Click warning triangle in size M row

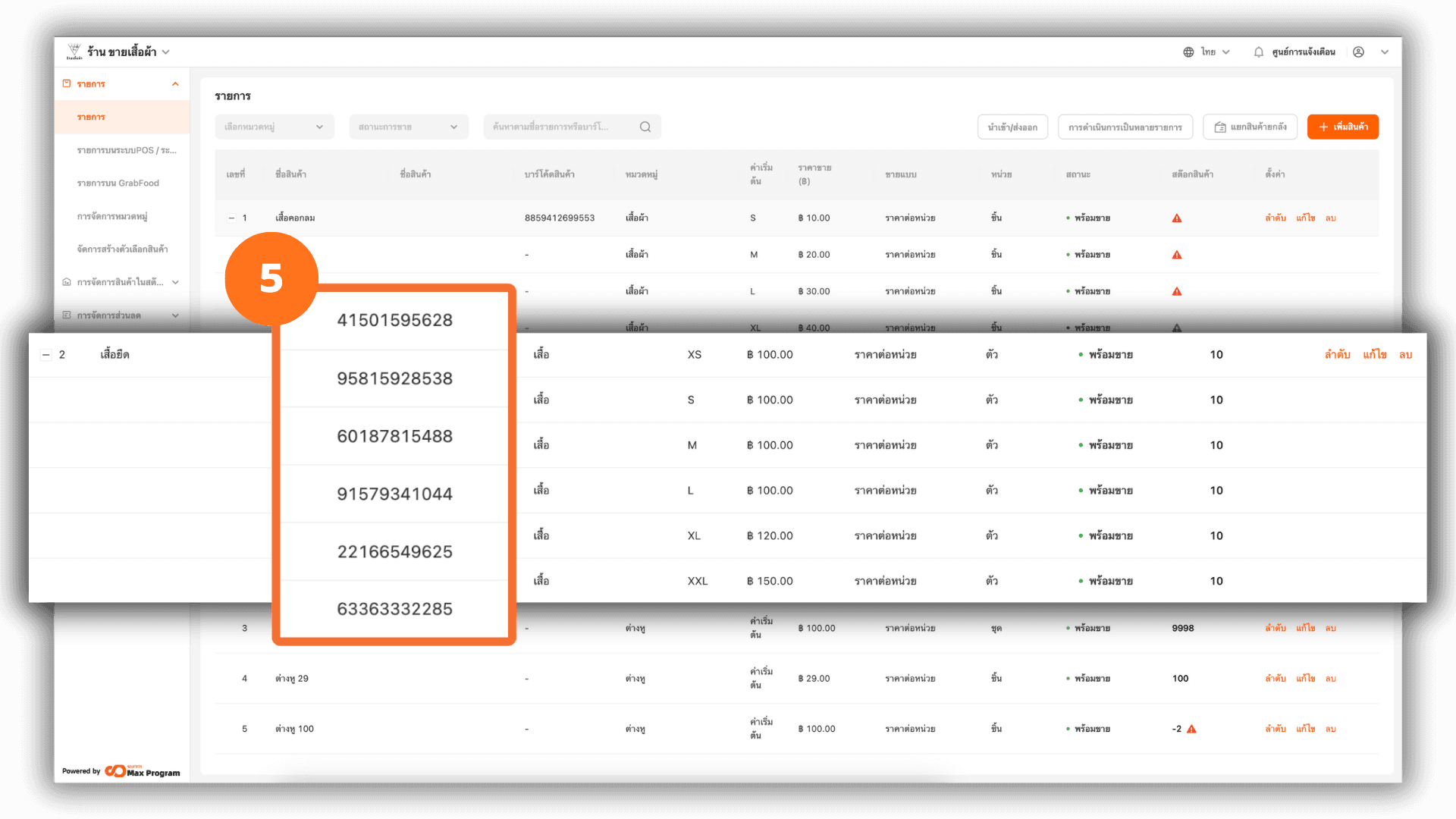pyautogui.click(x=1177, y=256)
